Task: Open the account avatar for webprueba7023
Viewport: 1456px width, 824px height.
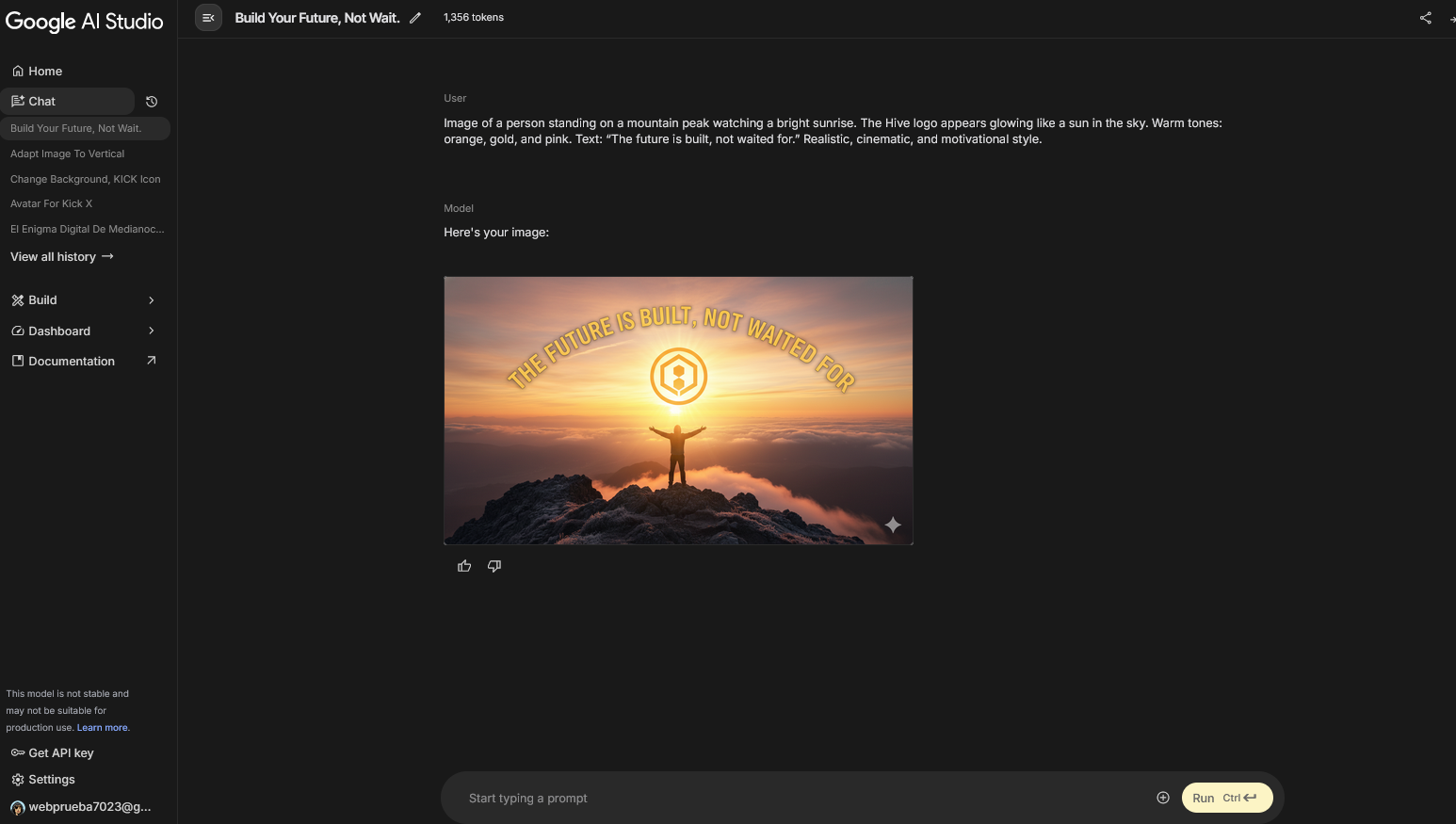Action: coord(17,807)
